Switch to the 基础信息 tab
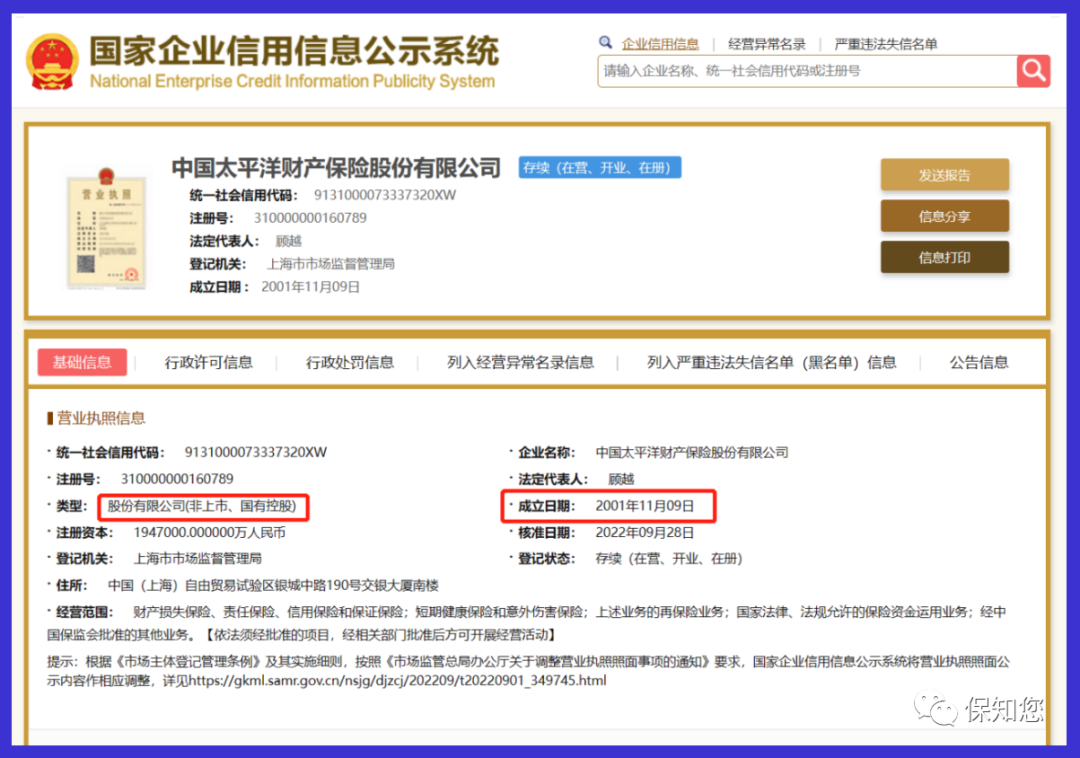 tap(82, 362)
